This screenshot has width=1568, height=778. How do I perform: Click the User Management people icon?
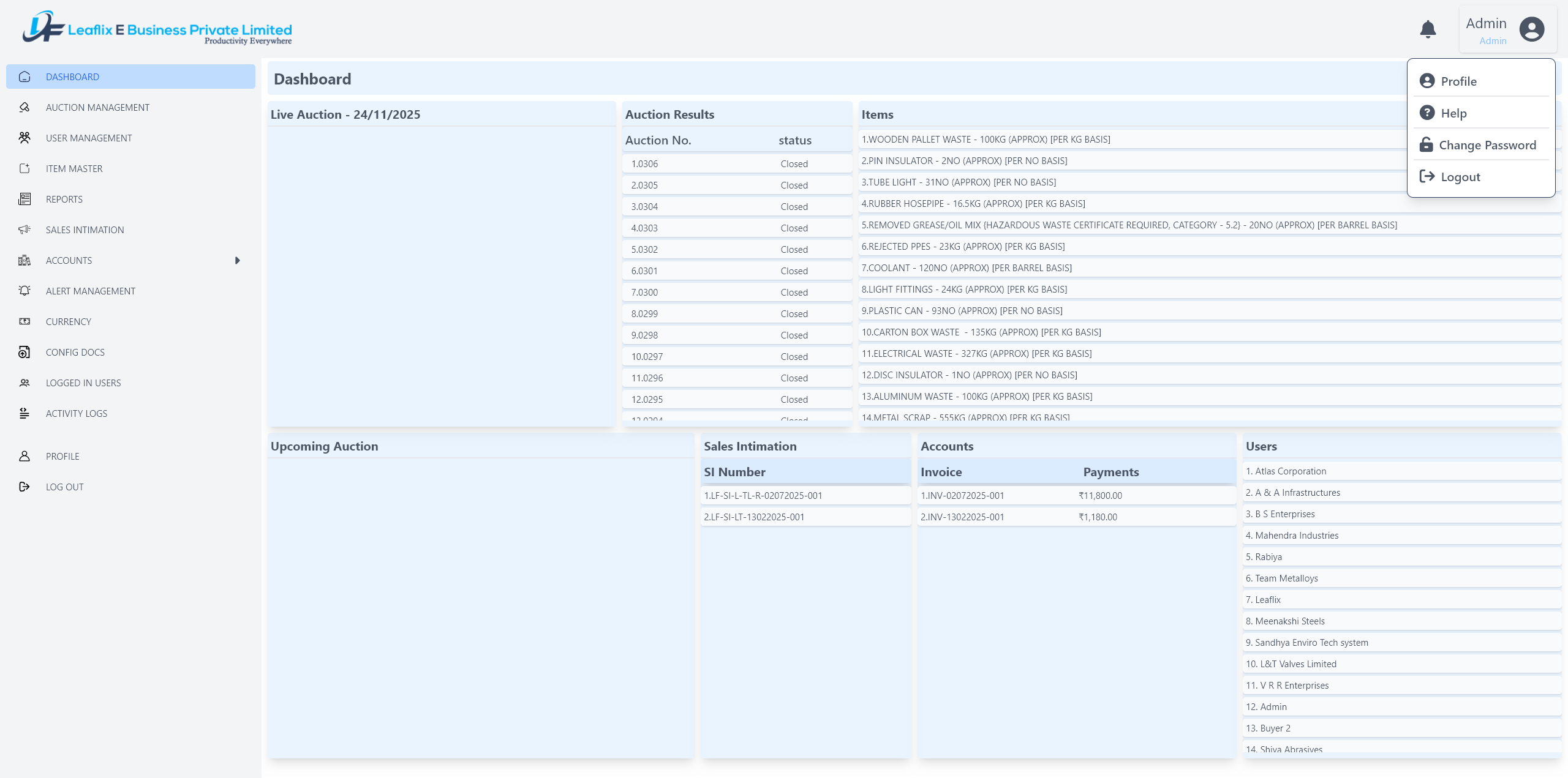24,138
